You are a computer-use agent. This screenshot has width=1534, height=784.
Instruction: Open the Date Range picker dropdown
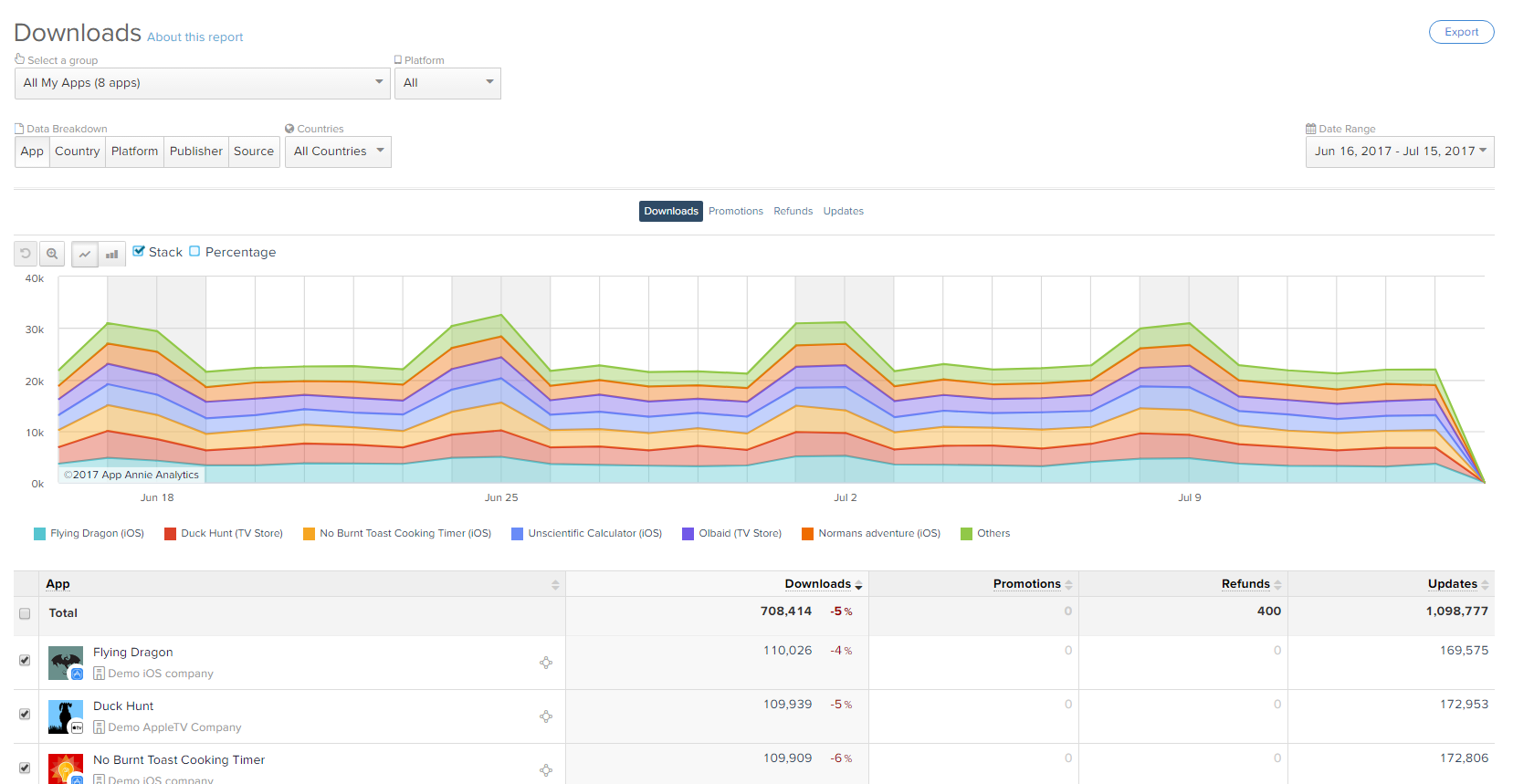click(x=1400, y=152)
